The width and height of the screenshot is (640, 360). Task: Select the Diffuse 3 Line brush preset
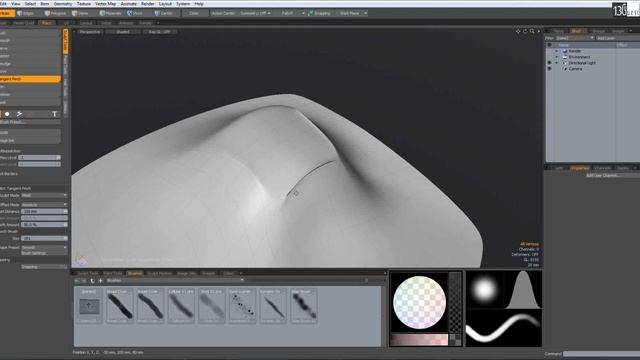pyautogui.click(x=181, y=306)
